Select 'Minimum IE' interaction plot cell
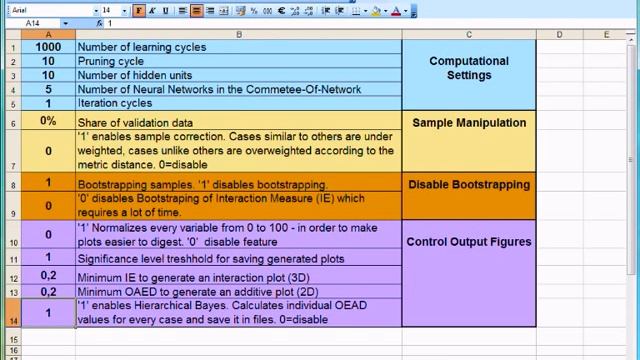This screenshot has height=360, width=640. (239, 276)
